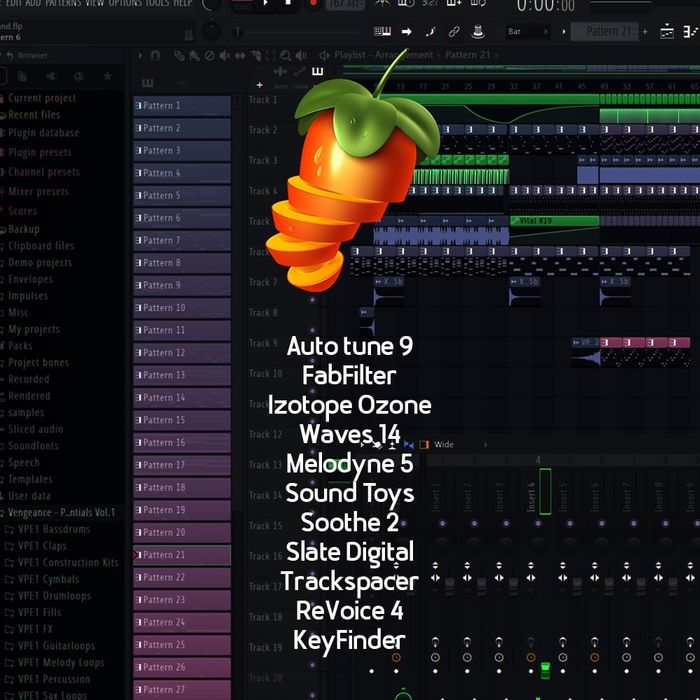Click the green Insert 4 mixer fader
Image resolution: width=700 pixels, height=700 pixels.
pos(545,670)
